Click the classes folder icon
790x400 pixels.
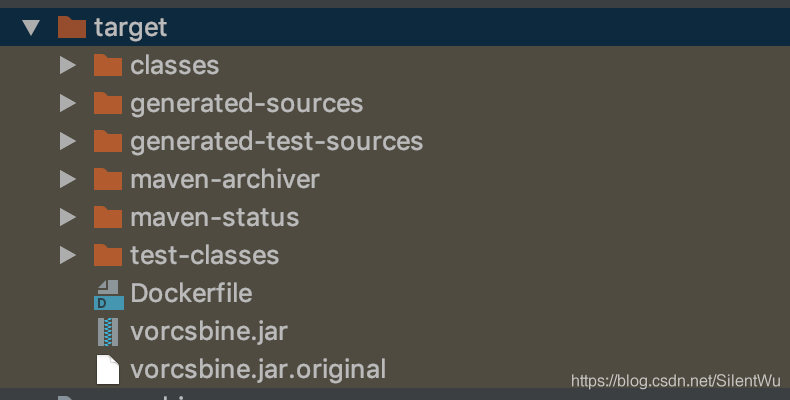coord(107,66)
